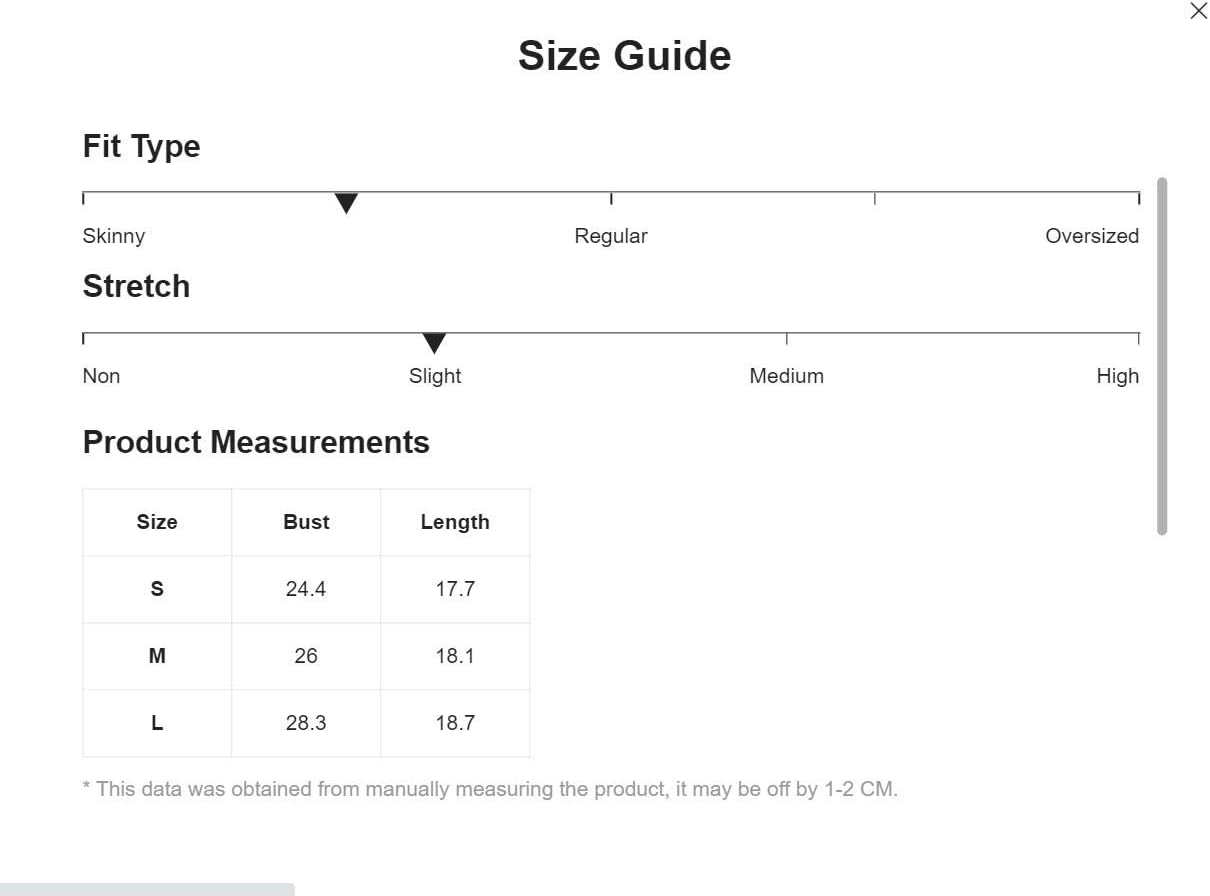Click the Oversized fit label

(x=1091, y=236)
